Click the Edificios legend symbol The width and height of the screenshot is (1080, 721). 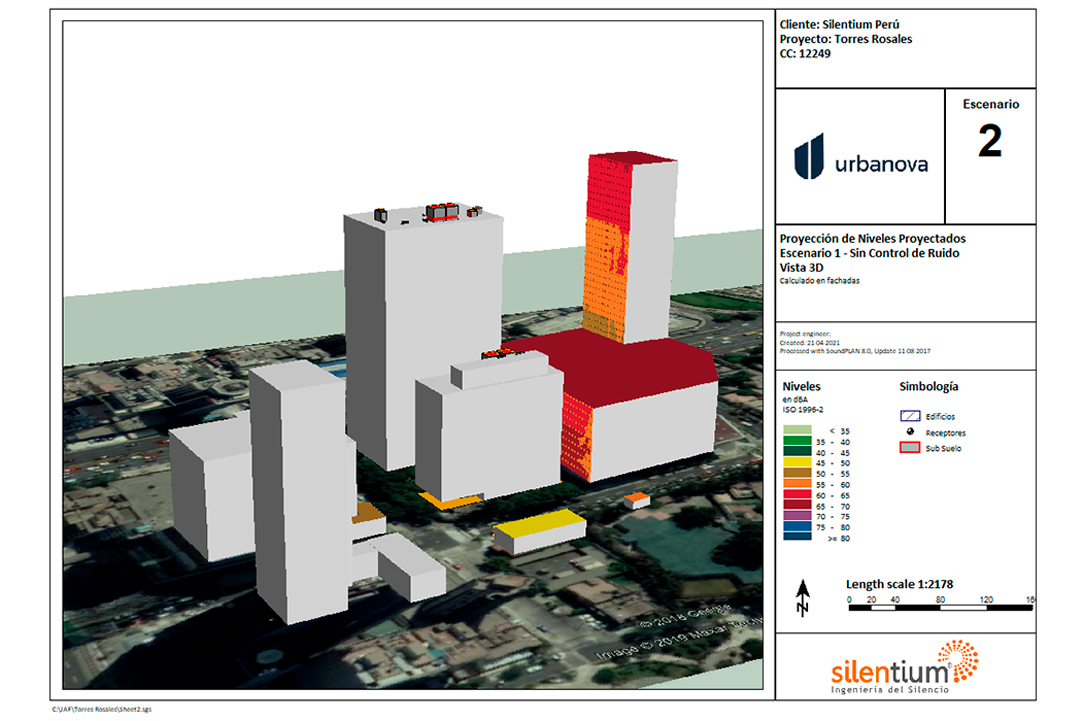pos(910,415)
